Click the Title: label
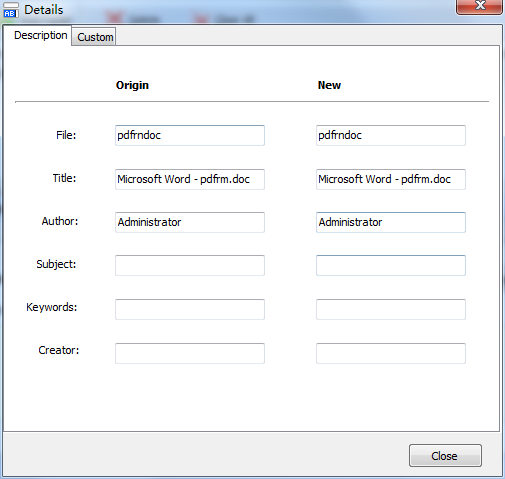The height and width of the screenshot is (479, 505). point(64,178)
